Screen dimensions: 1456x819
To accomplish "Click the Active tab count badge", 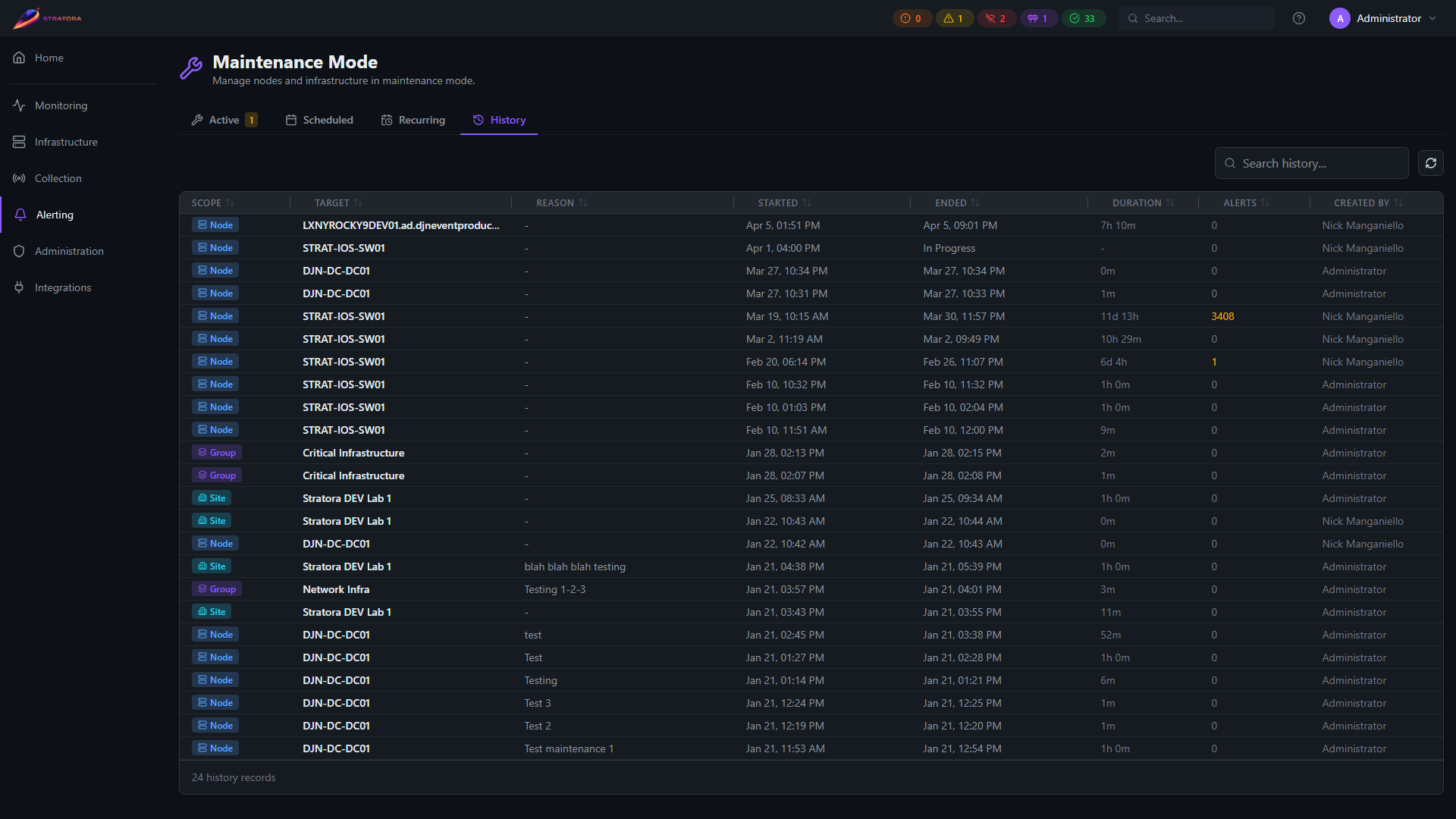I will click(251, 120).
